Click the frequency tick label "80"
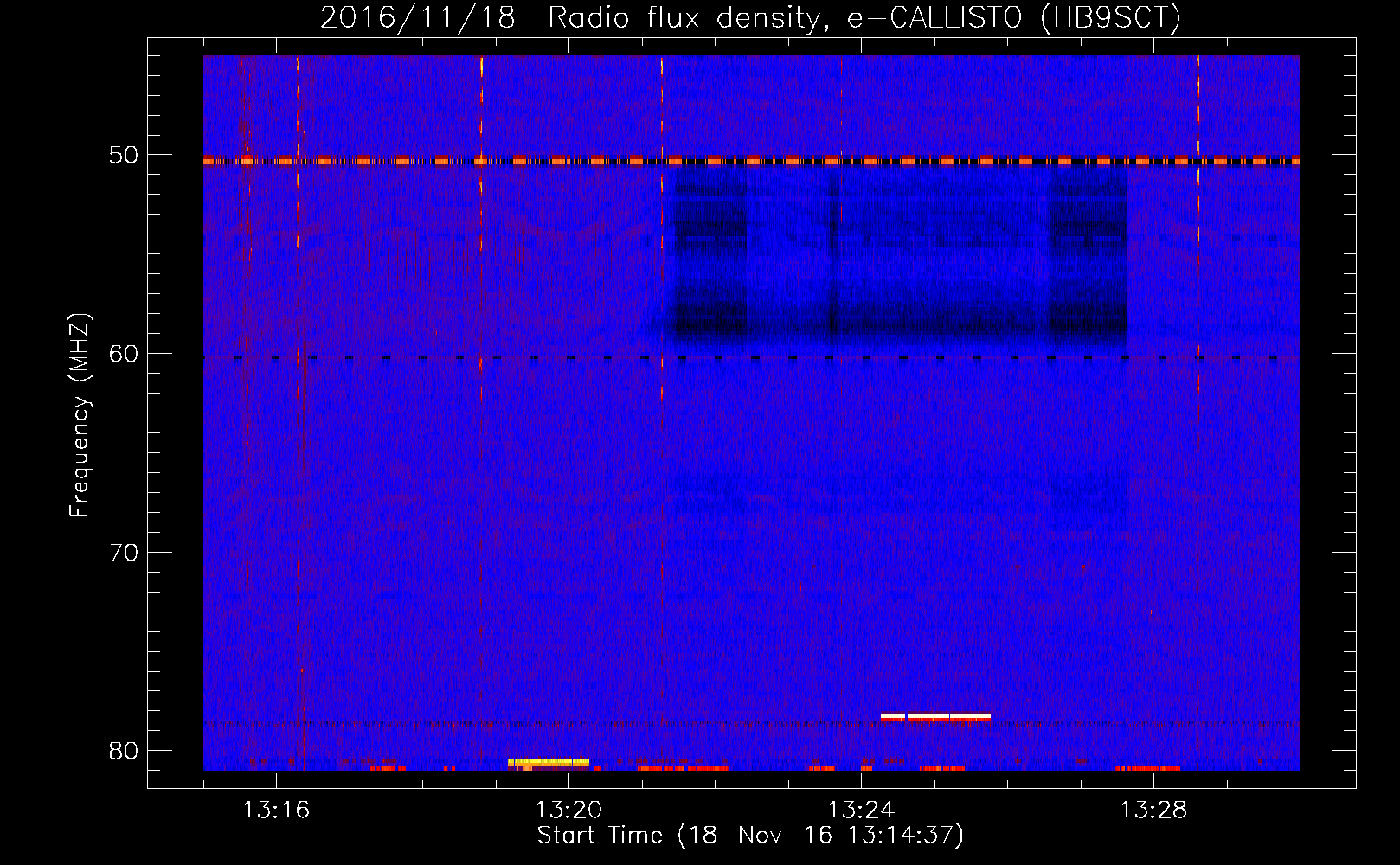Screen dimensions: 1400x865 (x=124, y=751)
